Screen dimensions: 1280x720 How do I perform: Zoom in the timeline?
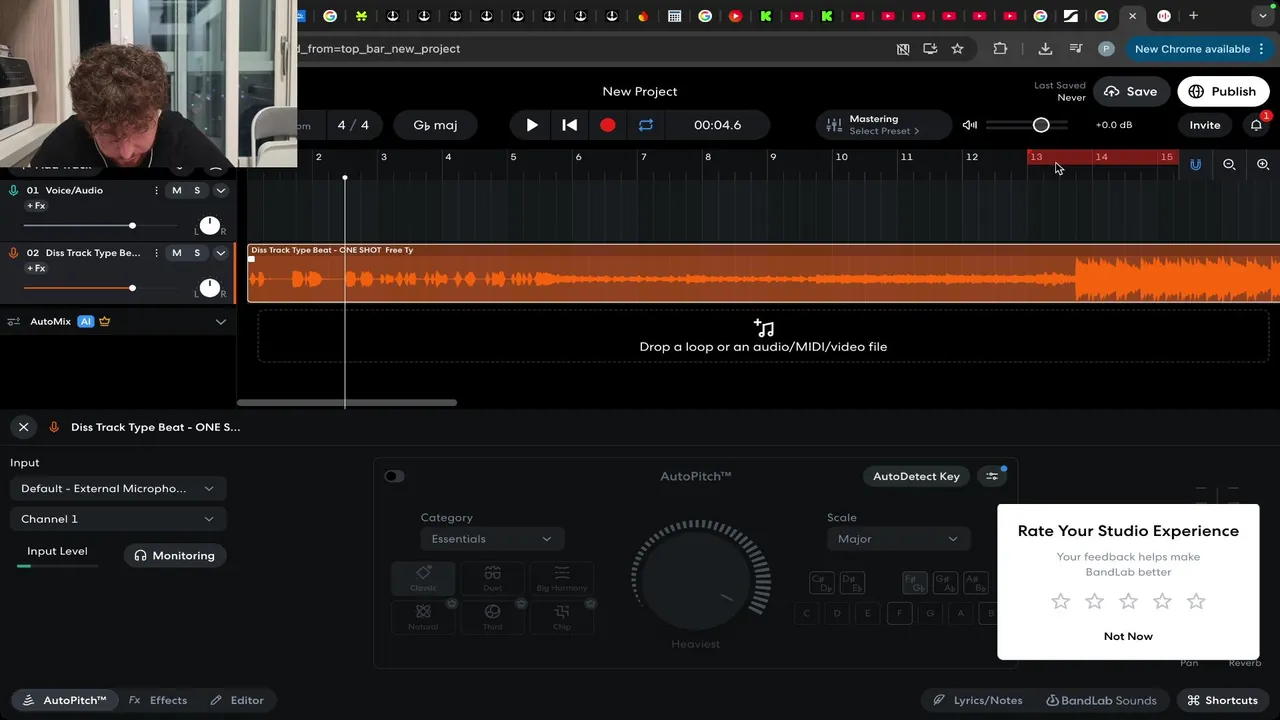coord(1263,165)
